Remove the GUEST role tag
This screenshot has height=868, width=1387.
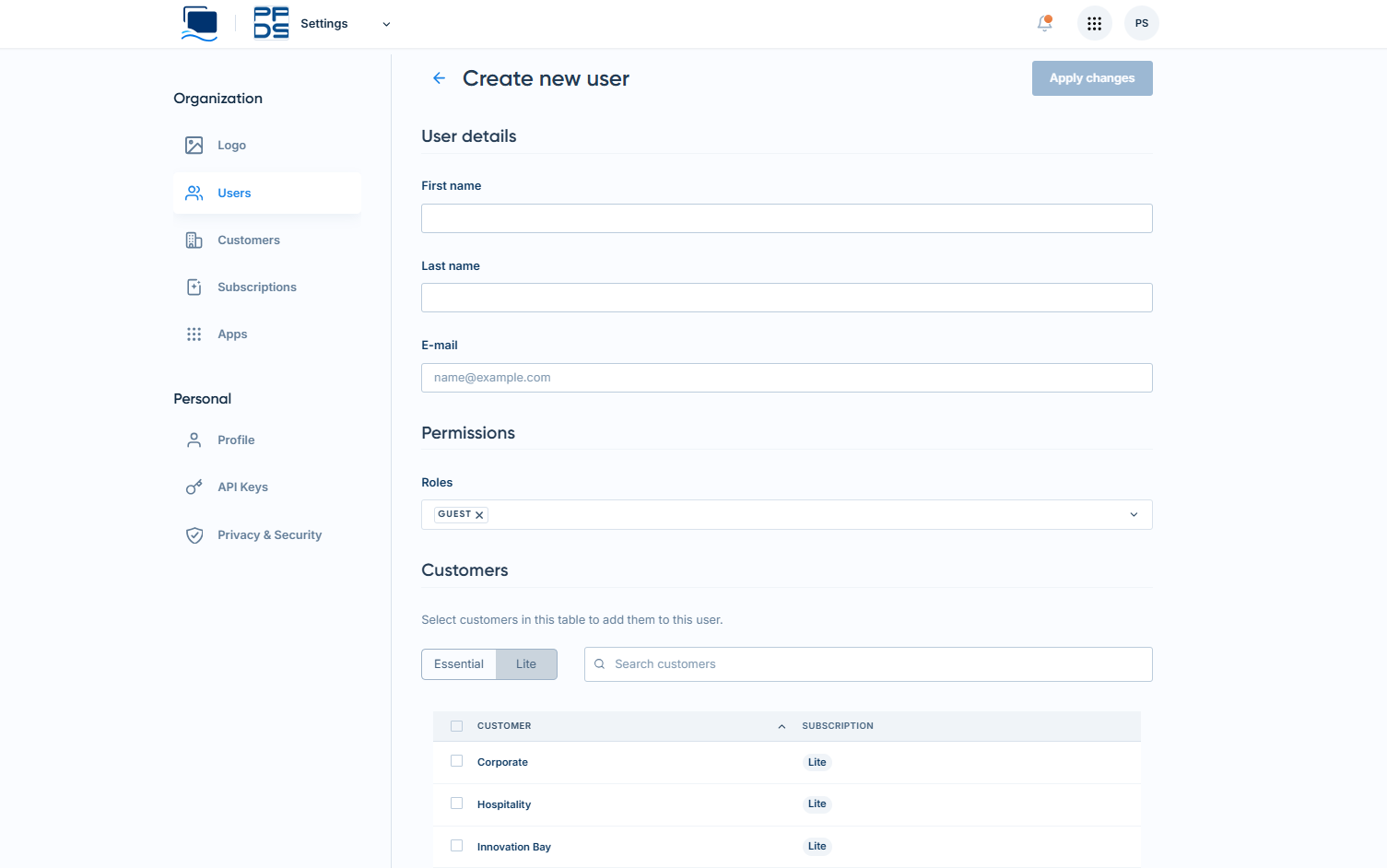tap(478, 514)
